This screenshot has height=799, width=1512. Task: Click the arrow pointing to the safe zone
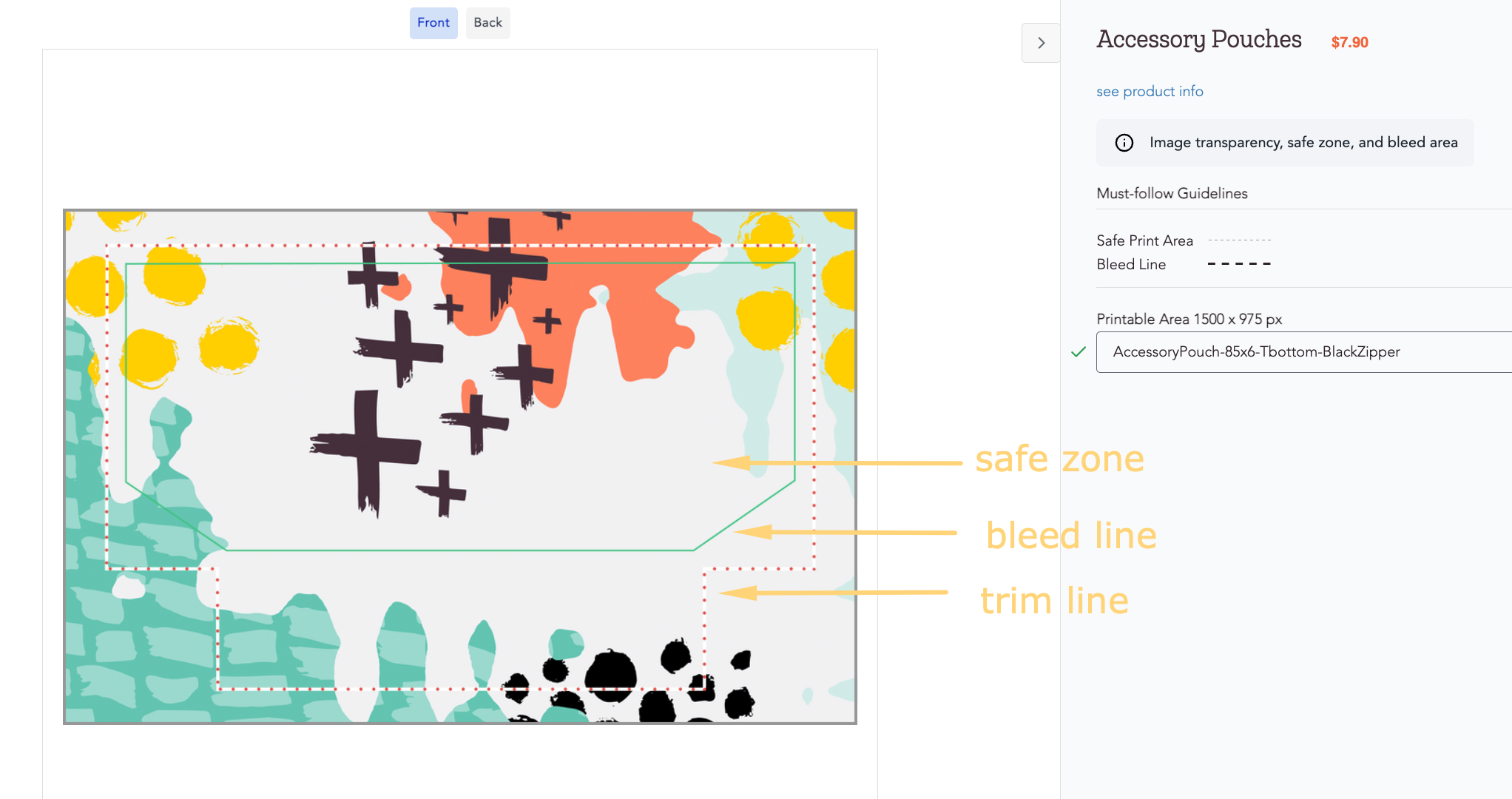pyautogui.click(x=836, y=463)
